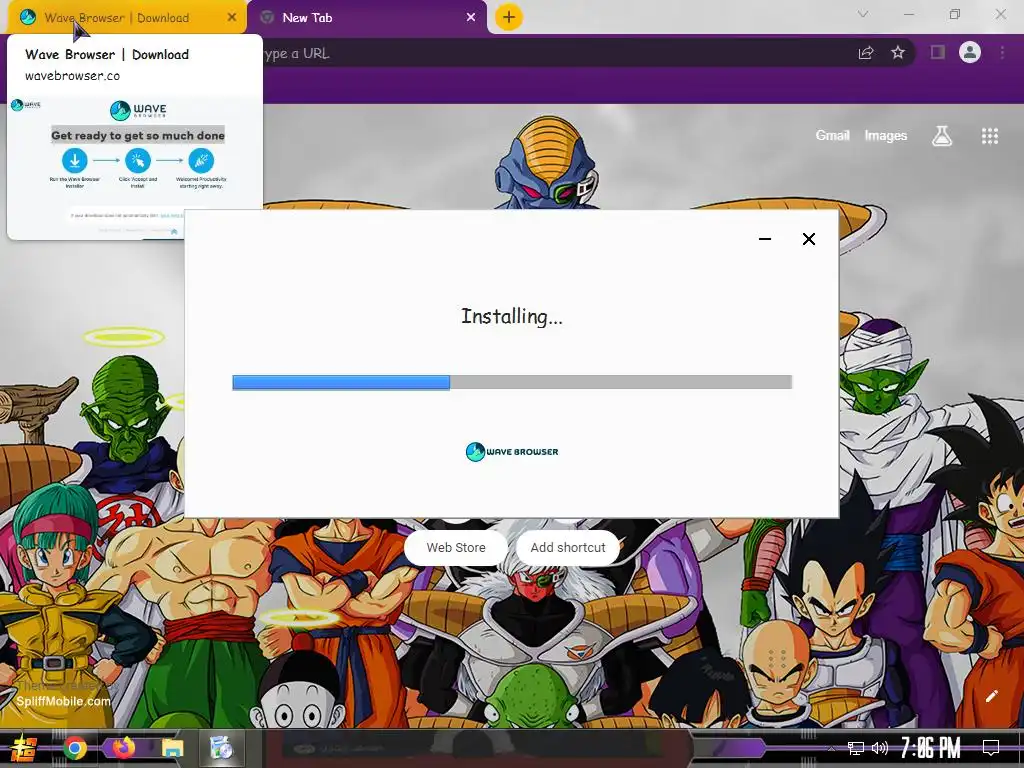Close the Wave Browser installer dialog
Screen dimensions: 1024x768
(x=808, y=239)
